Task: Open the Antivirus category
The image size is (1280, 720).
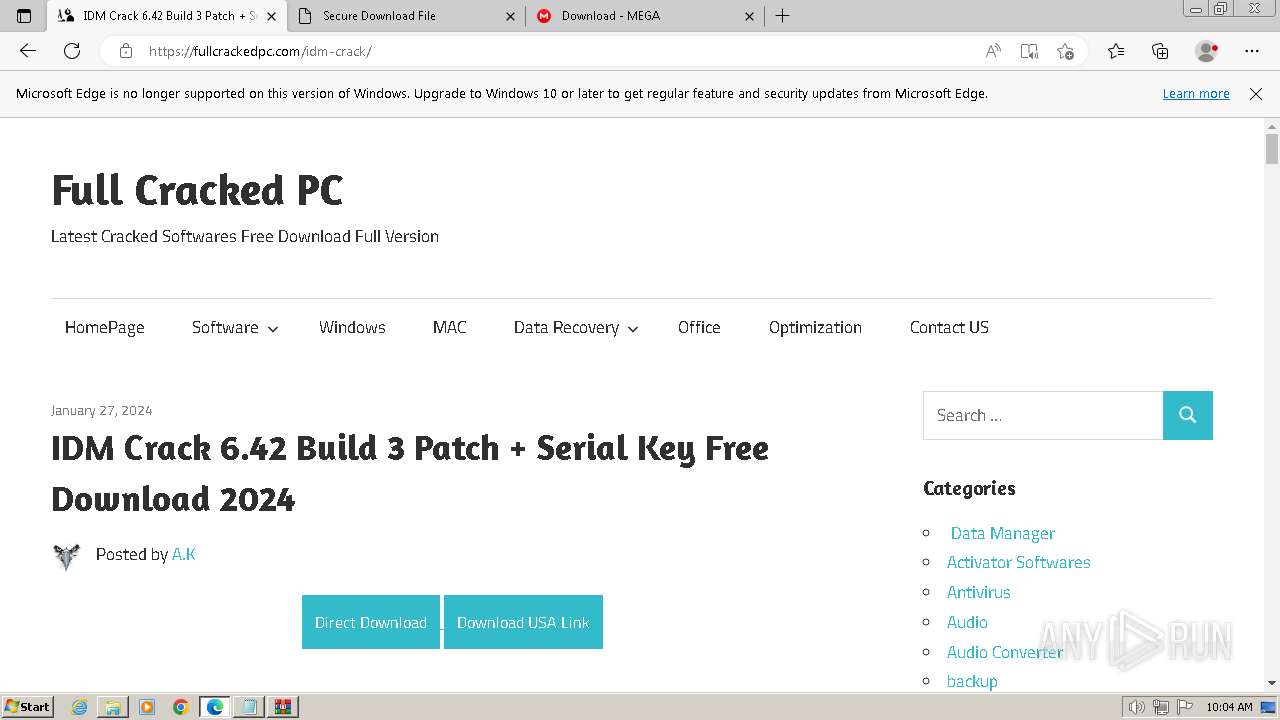Action: click(x=978, y=592)
